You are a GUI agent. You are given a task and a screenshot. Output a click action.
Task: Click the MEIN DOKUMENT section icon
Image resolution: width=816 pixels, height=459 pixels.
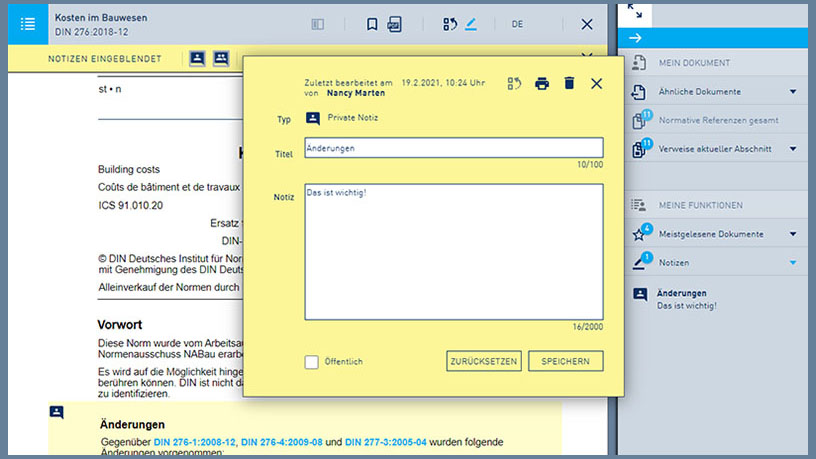pyautogui.click(x=639, y=62)
